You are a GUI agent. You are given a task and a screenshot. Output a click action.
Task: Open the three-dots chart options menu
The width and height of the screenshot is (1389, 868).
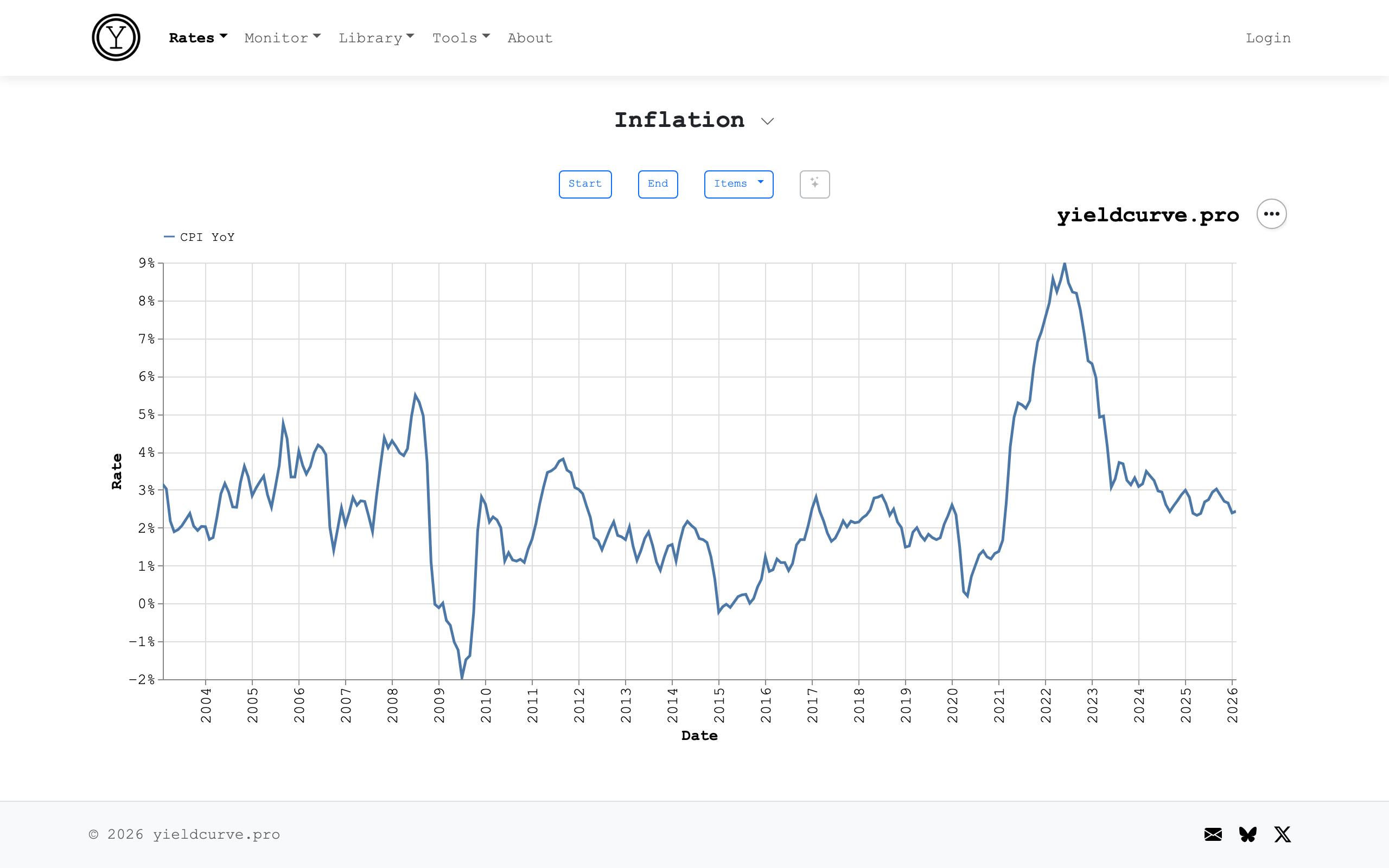1271,214
